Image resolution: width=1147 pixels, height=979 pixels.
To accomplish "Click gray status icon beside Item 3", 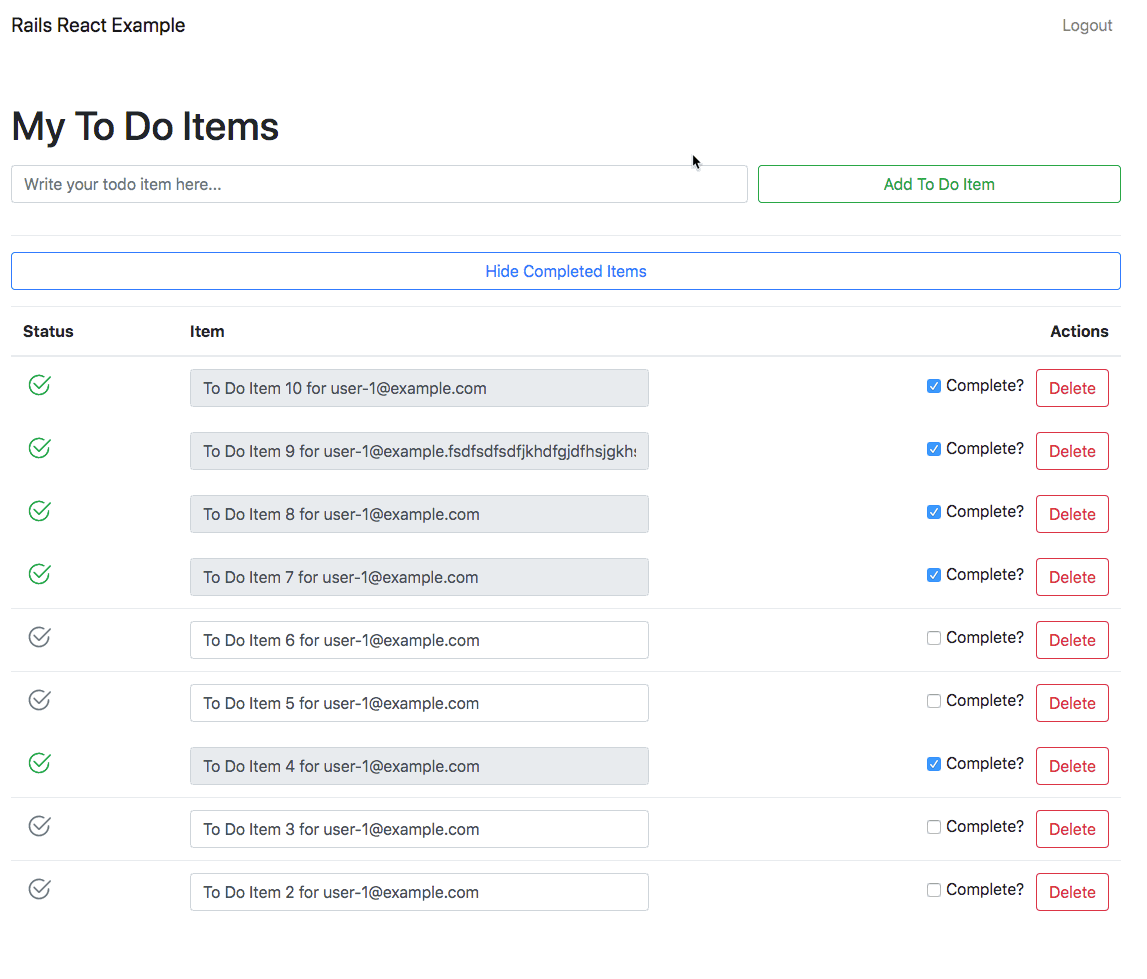I will 39,826.
